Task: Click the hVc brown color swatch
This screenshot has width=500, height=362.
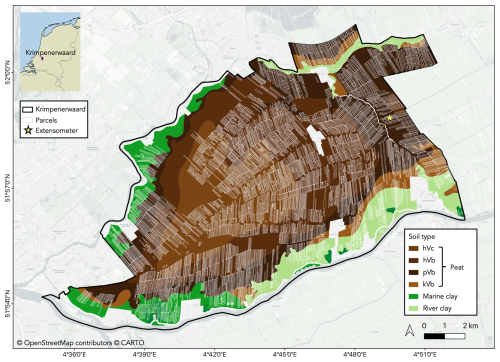Action: point(414,248)
